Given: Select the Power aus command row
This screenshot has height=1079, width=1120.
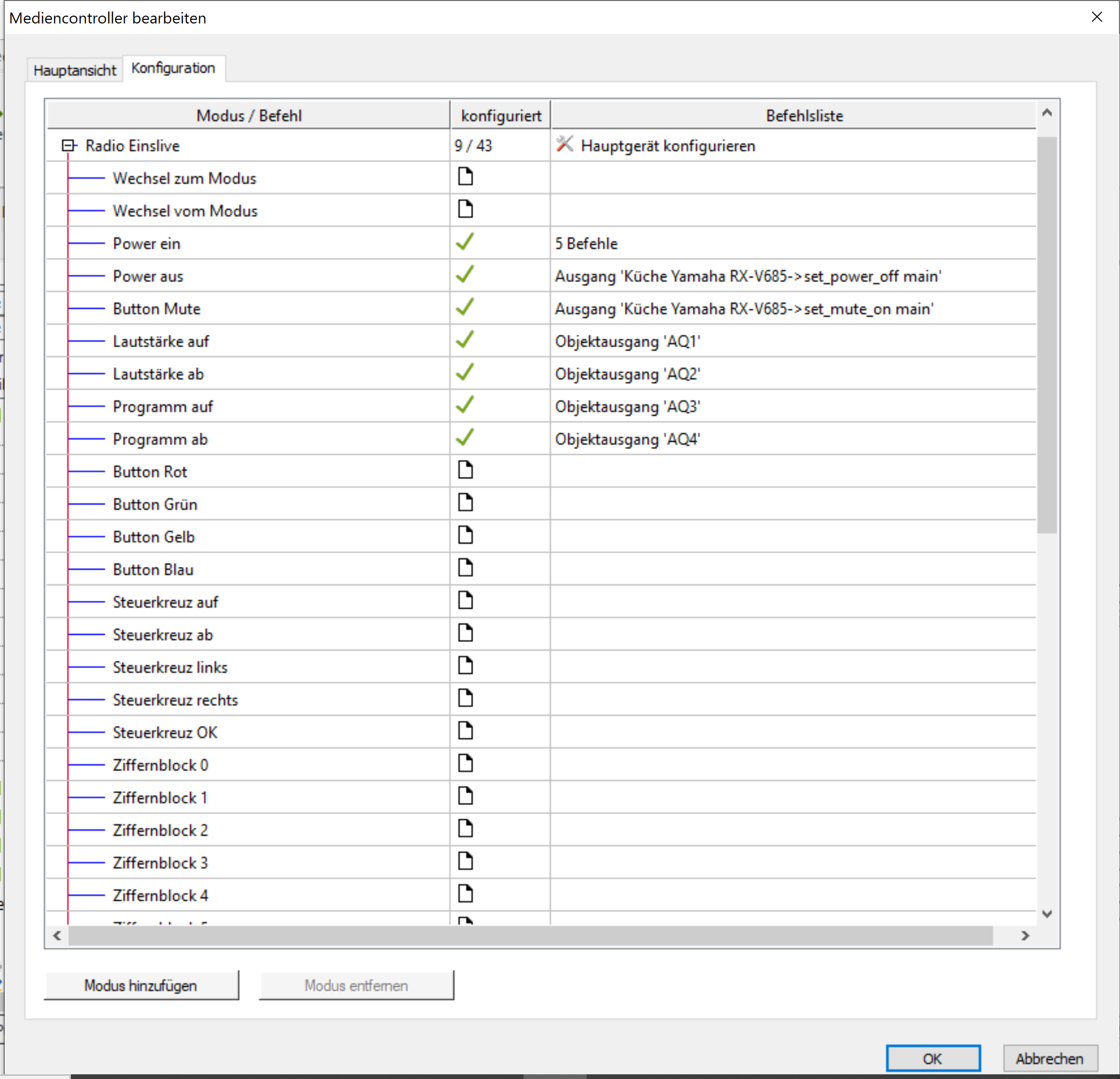Looking at the screenshot, I should (x=149, y=276).
